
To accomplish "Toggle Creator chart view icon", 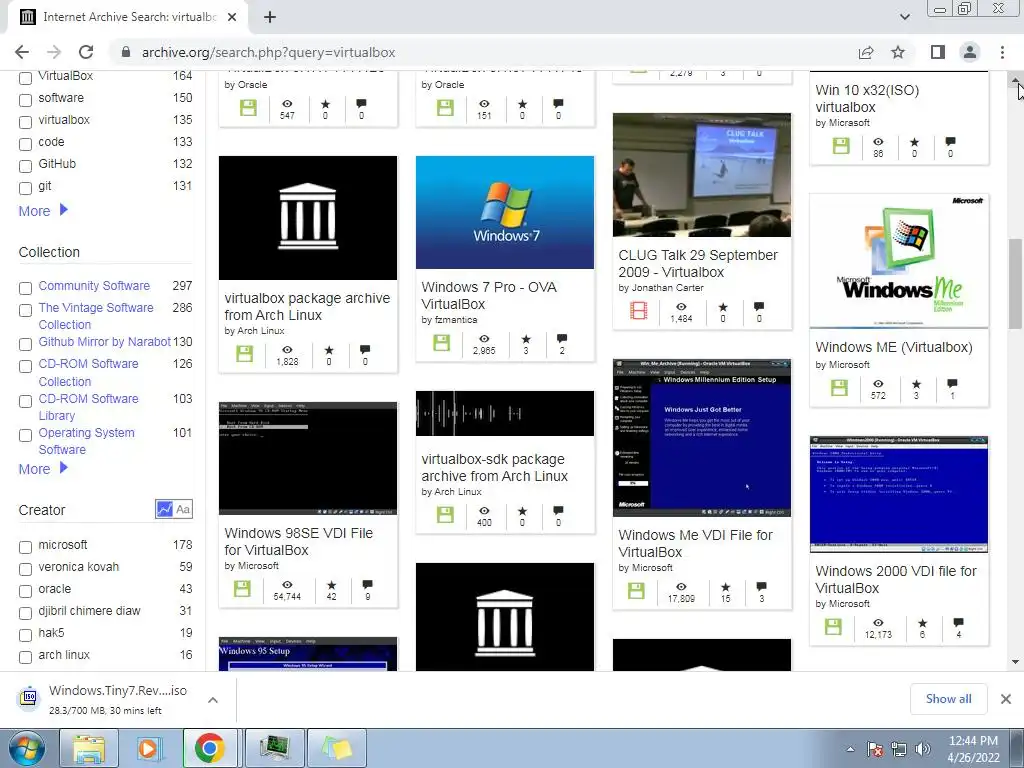I will pos(165,509).
